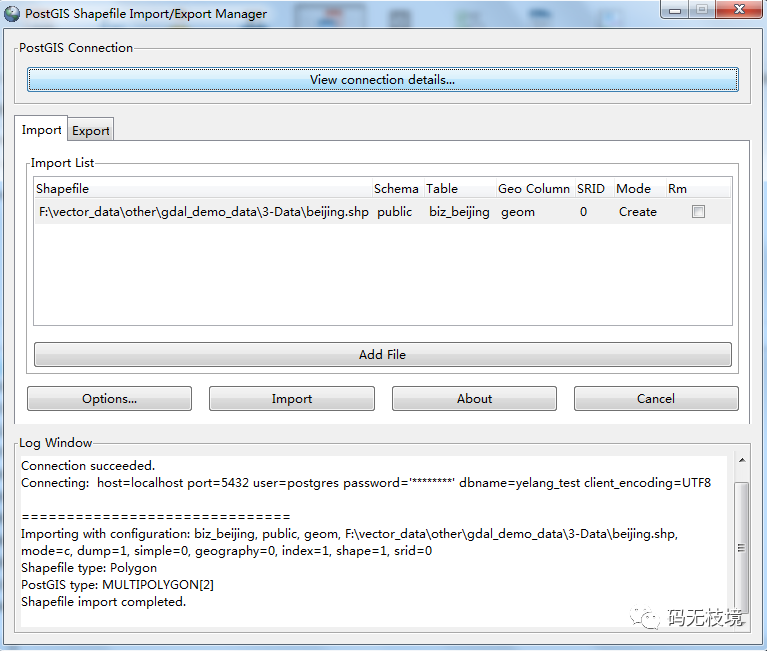767x651 pixels.
Task: Click the 'Shapefile type: Polygon' log line
Action: pyautogui.click(x=89, y=568)
